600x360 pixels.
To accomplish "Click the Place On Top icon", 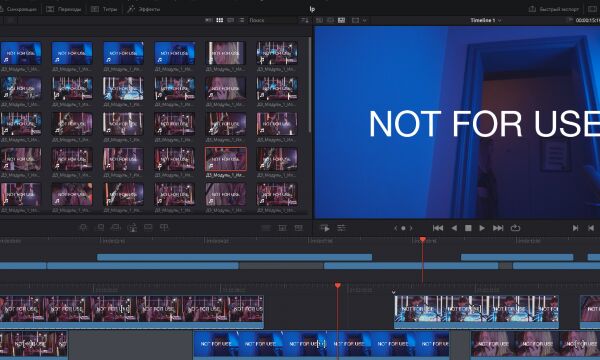I will [x=148, y=228].
